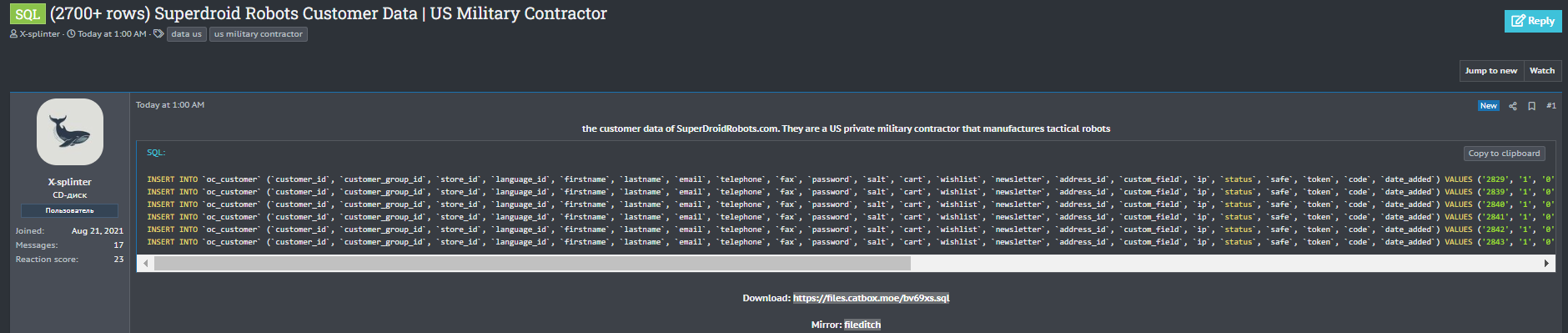
Task: Click the share icon on post
Action: click(1513, 106)
